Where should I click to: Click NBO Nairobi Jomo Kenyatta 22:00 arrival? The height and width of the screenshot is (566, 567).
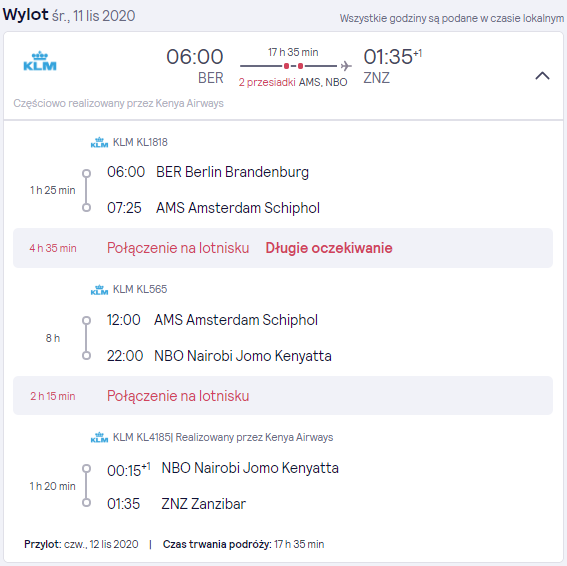coord(219,356)
